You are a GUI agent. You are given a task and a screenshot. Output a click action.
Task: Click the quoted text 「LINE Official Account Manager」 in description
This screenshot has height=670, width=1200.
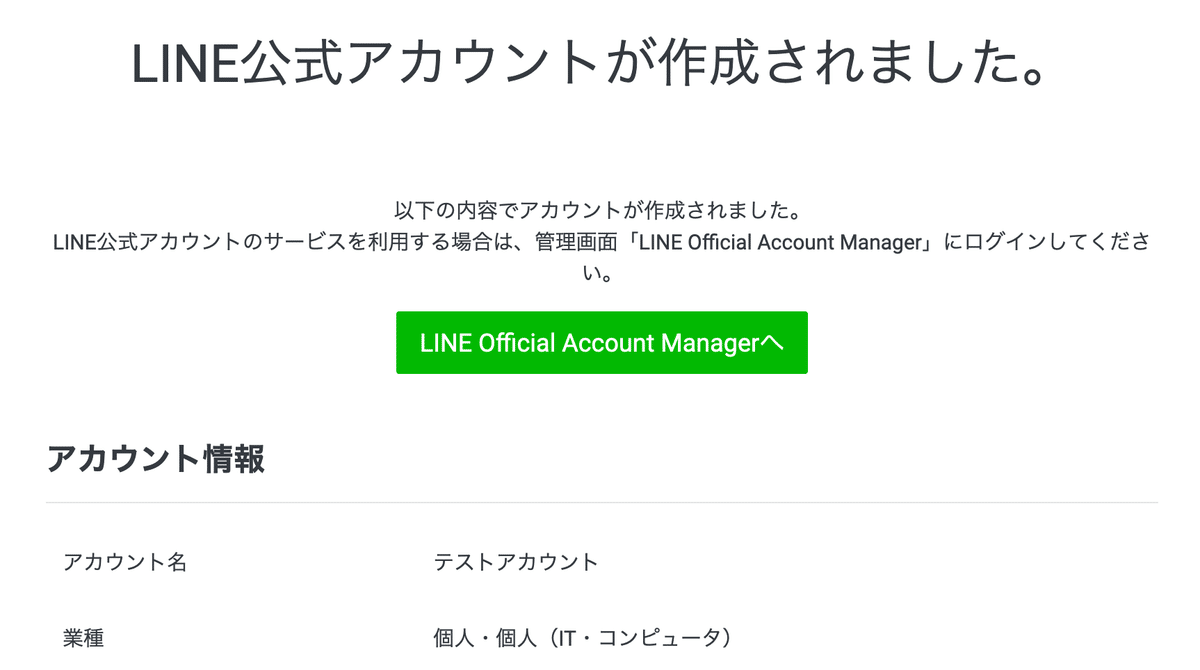pyautogui.click(x=779, y=242)
